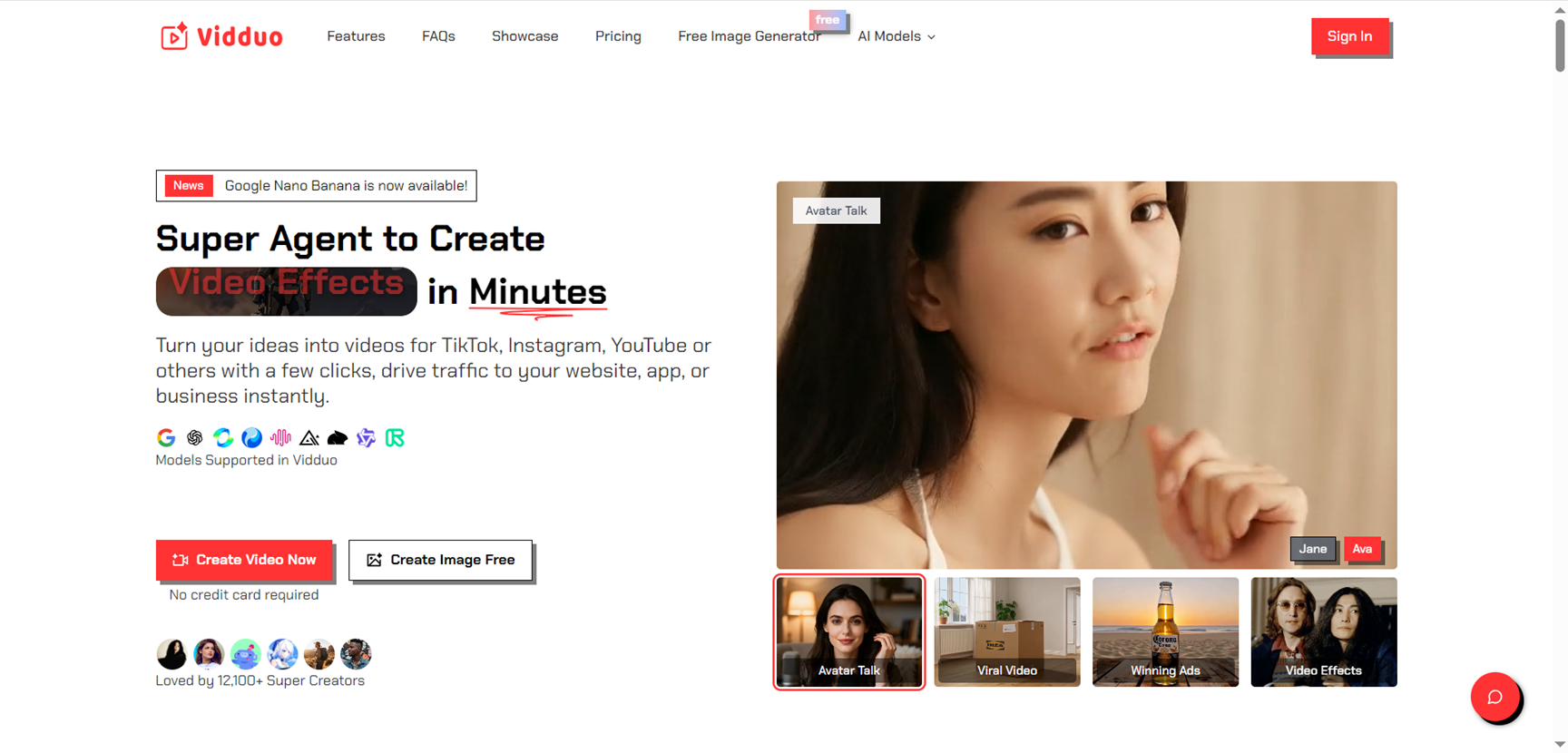
Task: Click the 'Video Effects' animated headline pill
Action: point(287,291)
